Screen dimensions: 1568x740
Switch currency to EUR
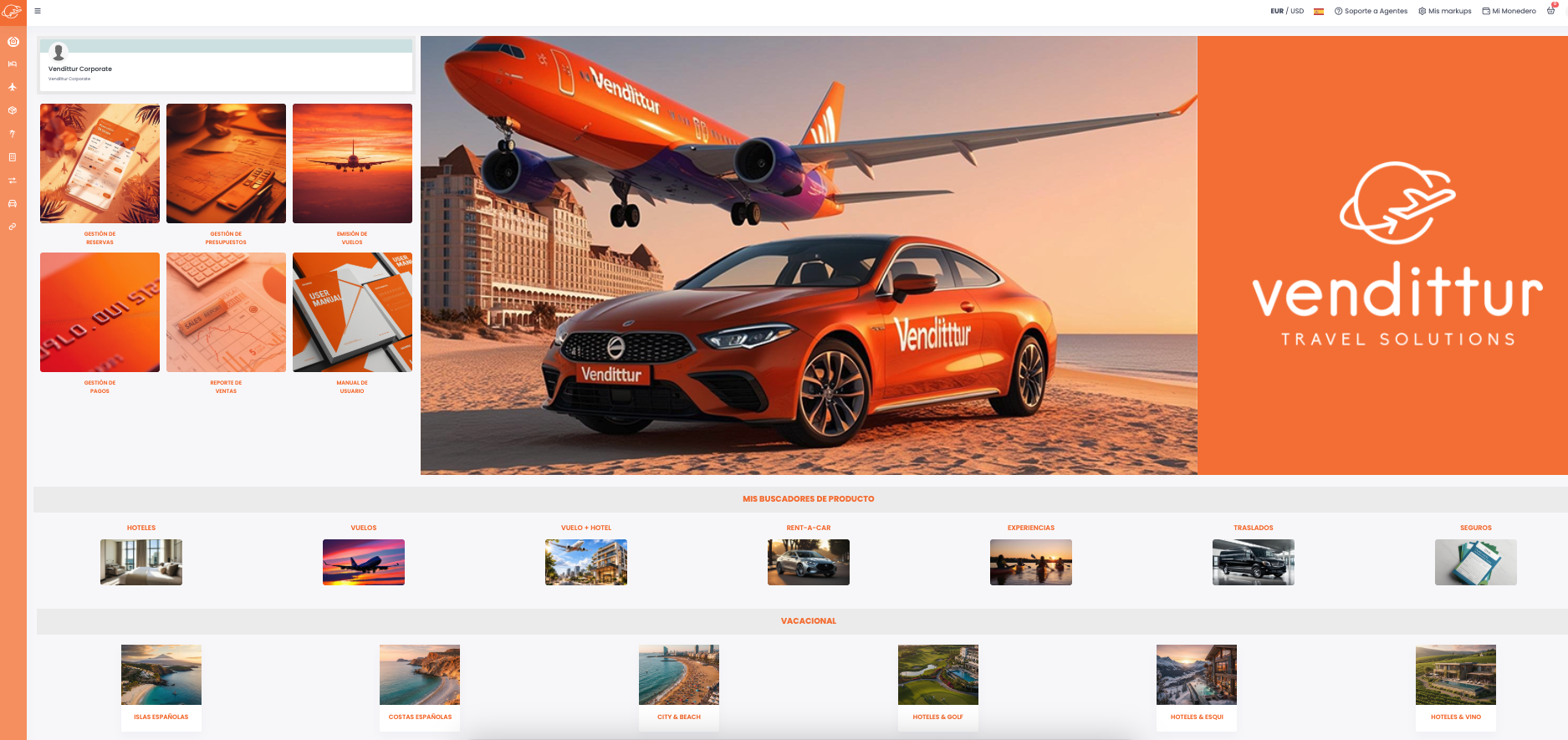click(x=1277, y=12)
